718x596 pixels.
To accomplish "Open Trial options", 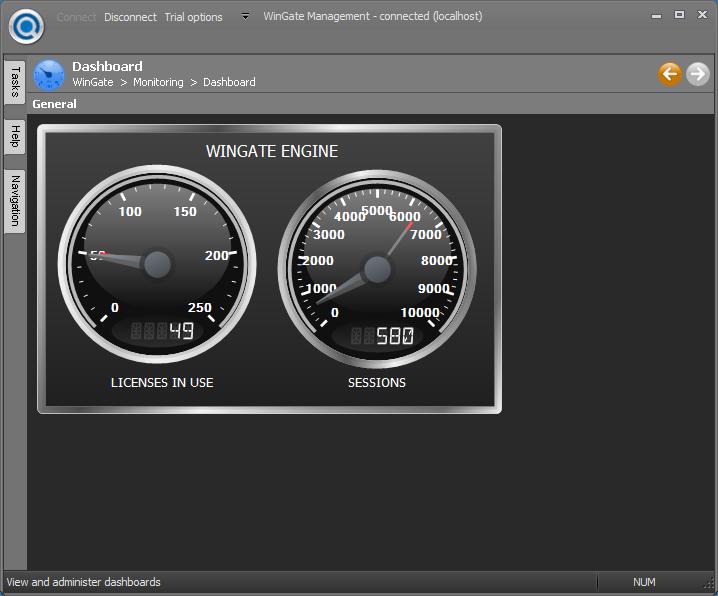I will 193,17.
